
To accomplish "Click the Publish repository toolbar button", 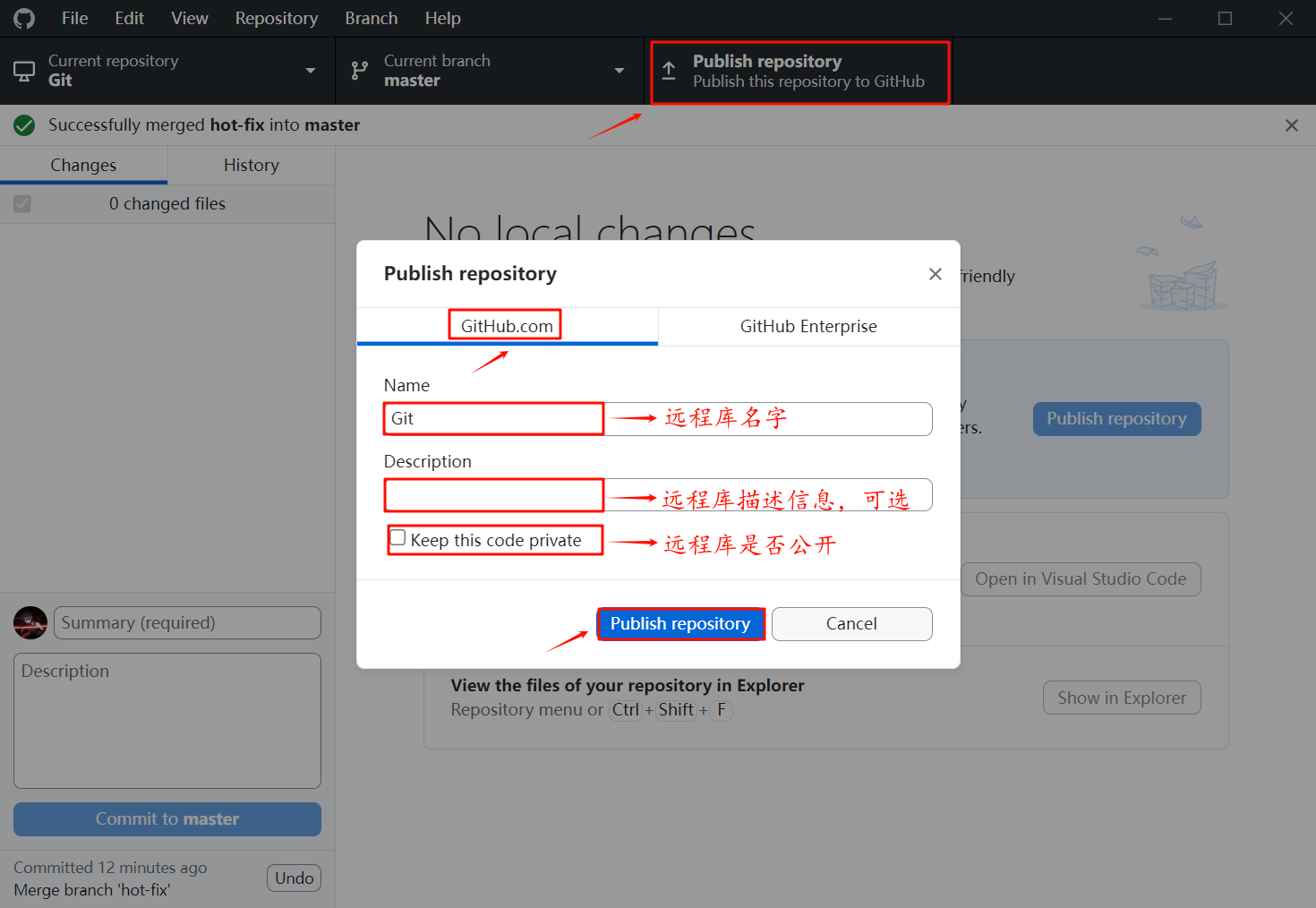I will click(799, 72).
